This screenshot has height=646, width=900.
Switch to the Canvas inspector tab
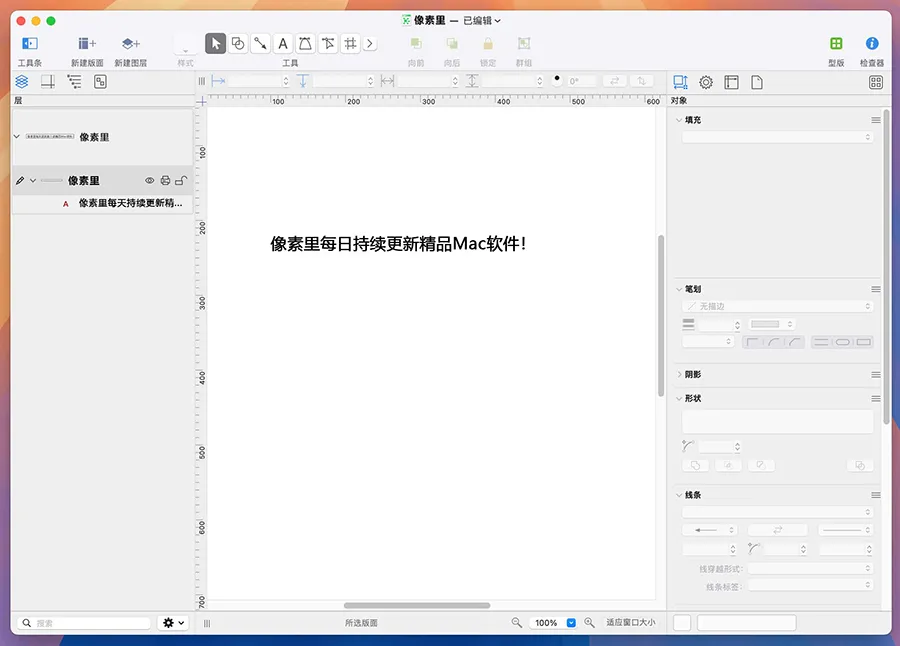click(731, 82)
